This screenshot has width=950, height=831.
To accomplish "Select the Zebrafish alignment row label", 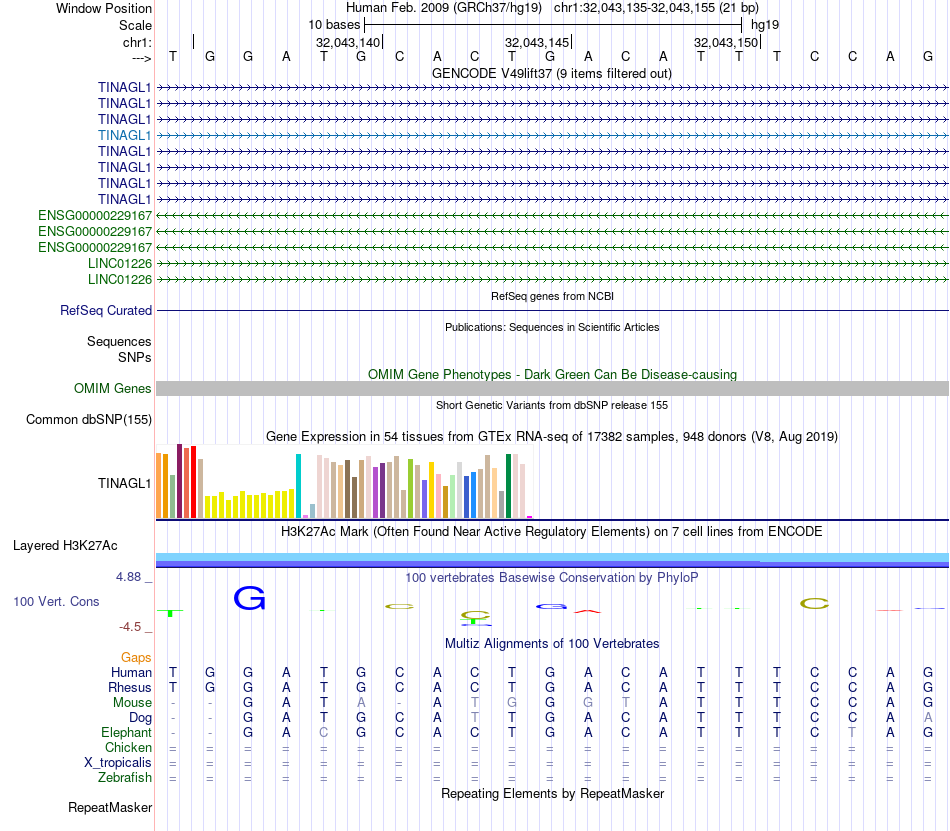I will tap(125, 777).
